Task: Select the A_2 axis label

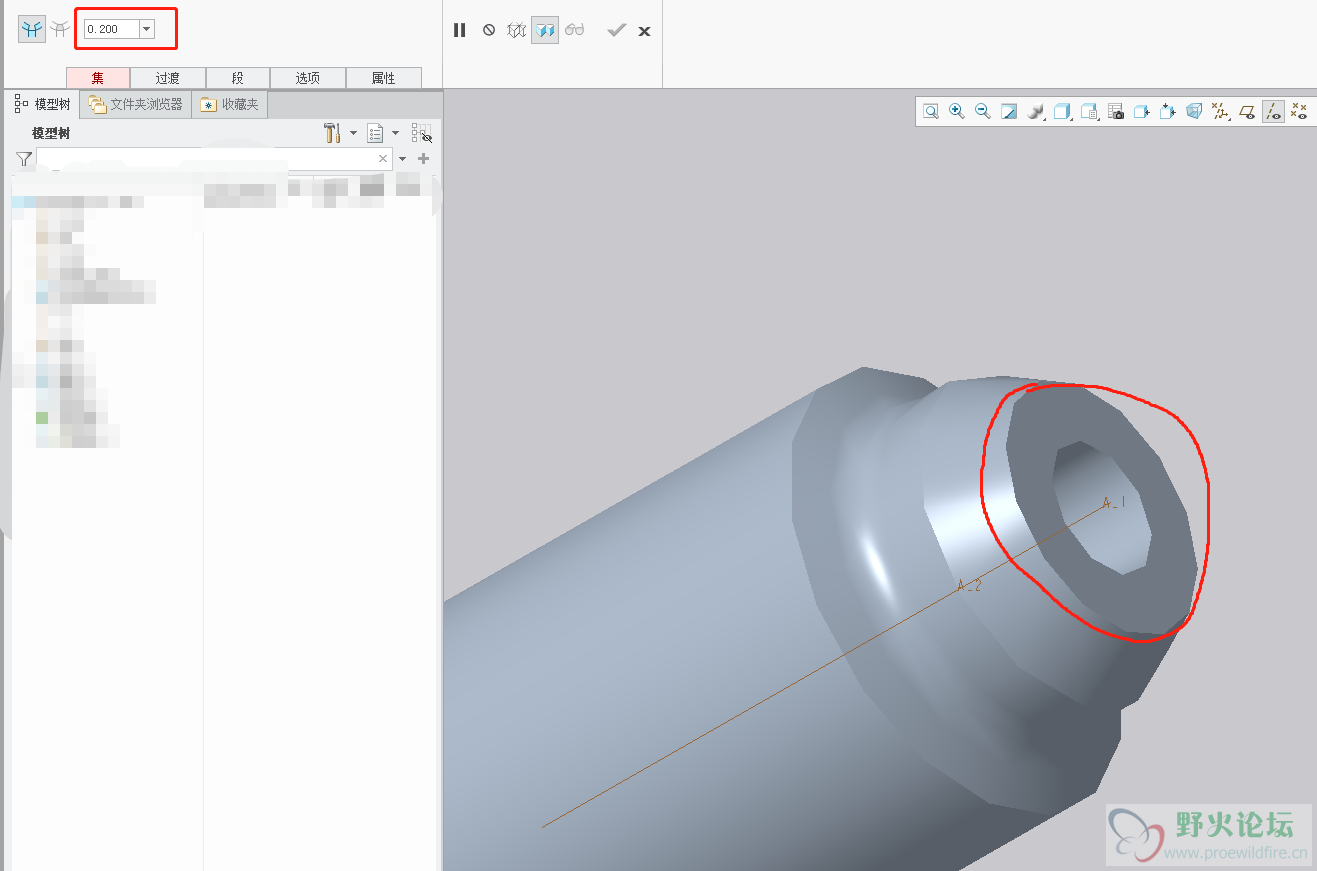Action: [969, 586]
